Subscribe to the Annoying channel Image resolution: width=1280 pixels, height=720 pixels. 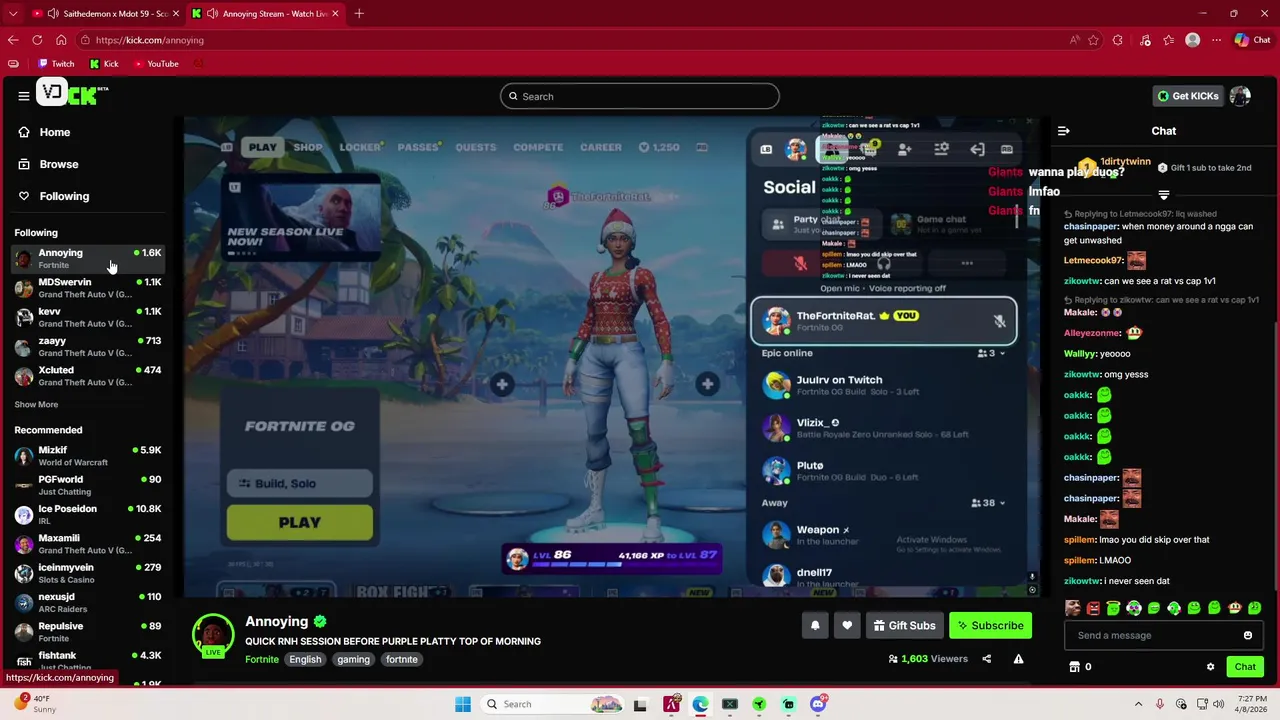tap(990, 626)
